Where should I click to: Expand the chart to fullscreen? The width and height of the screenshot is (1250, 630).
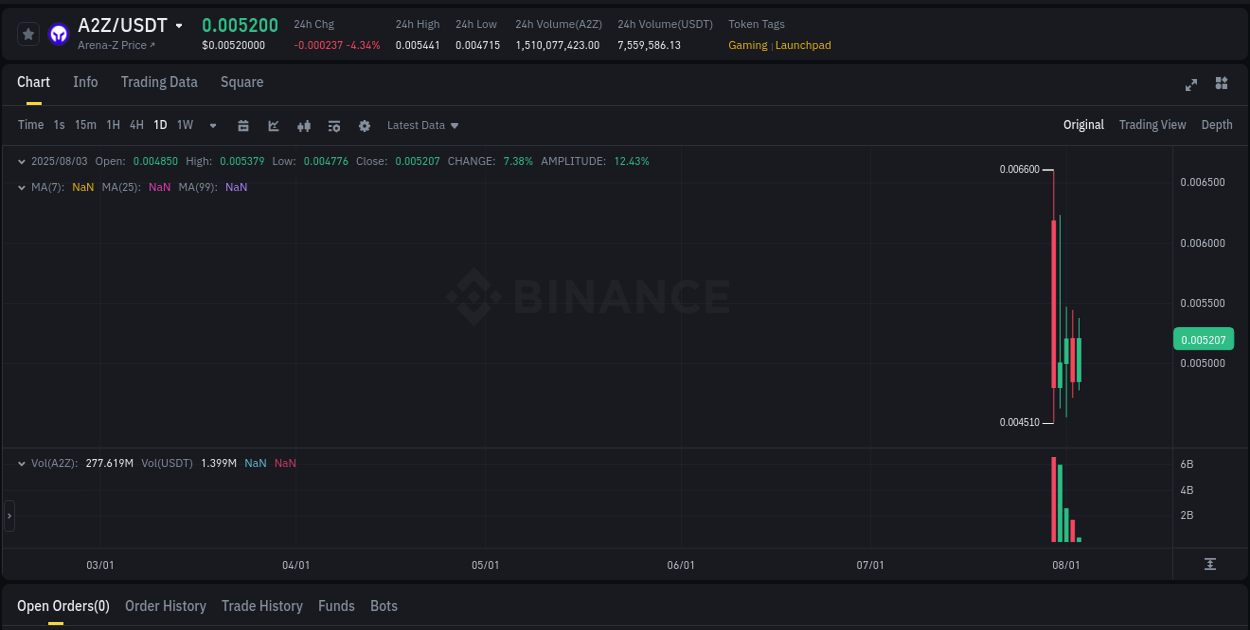click(1191, 85)
